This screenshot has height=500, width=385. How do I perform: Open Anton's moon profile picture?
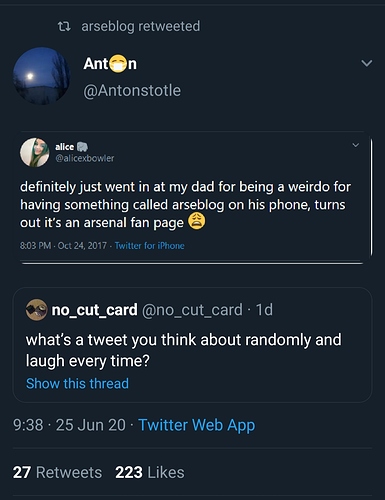tap(41, 76)
